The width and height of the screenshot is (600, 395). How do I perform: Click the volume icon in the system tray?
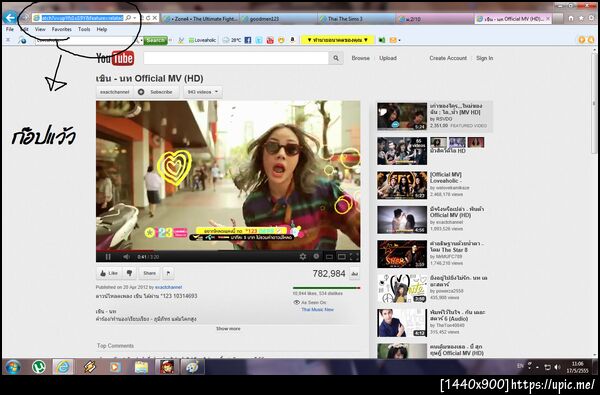(558, 367)
